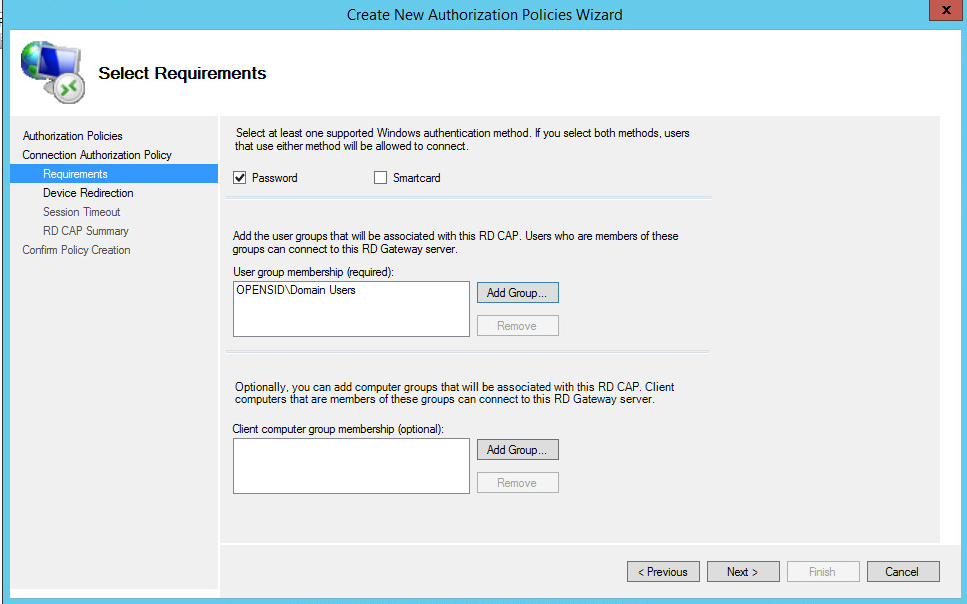Click Add Group for user group membership
Screen dimensions: 967x604
point(517,293)
